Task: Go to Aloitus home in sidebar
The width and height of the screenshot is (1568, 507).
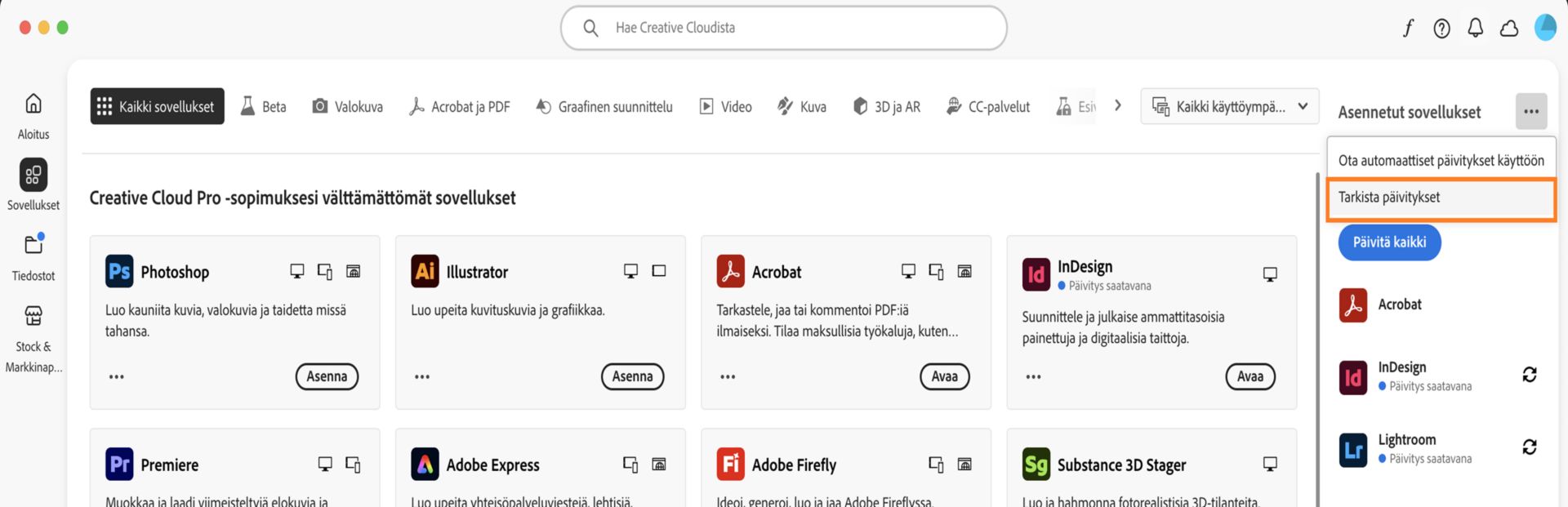Action: (33, 113)
